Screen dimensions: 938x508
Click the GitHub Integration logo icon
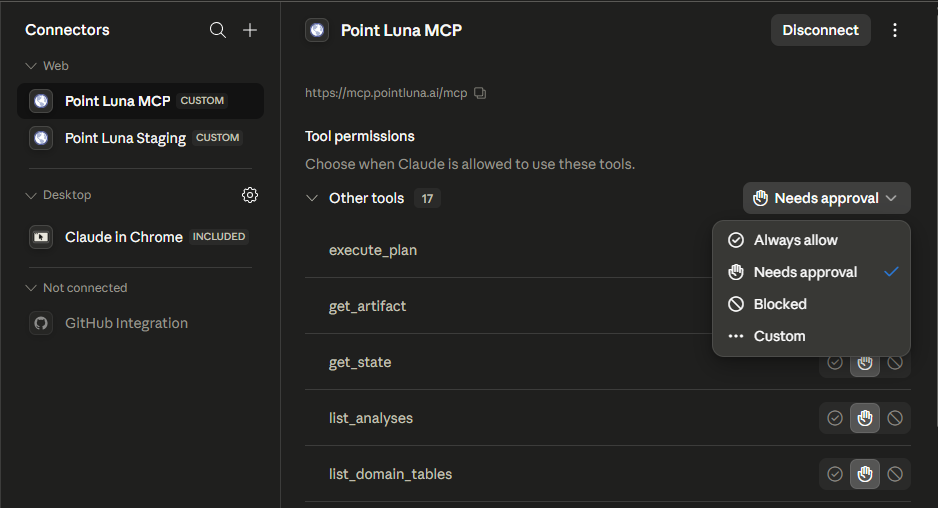41,323
